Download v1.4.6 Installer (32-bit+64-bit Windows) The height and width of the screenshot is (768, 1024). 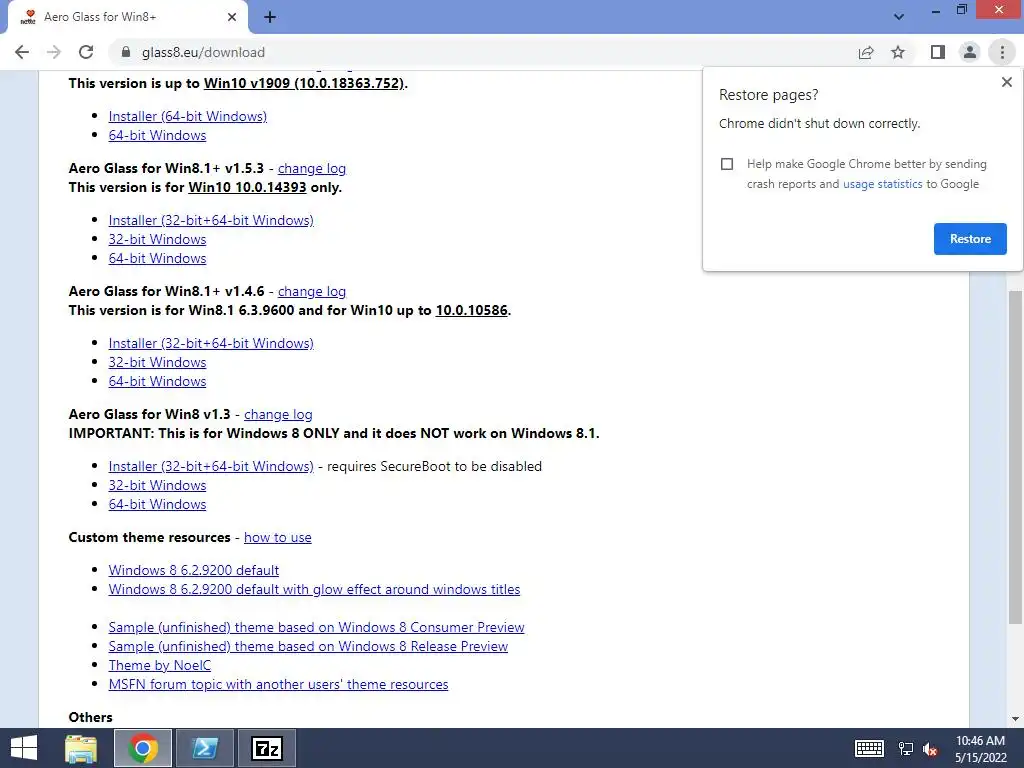[x=211, y=344]
